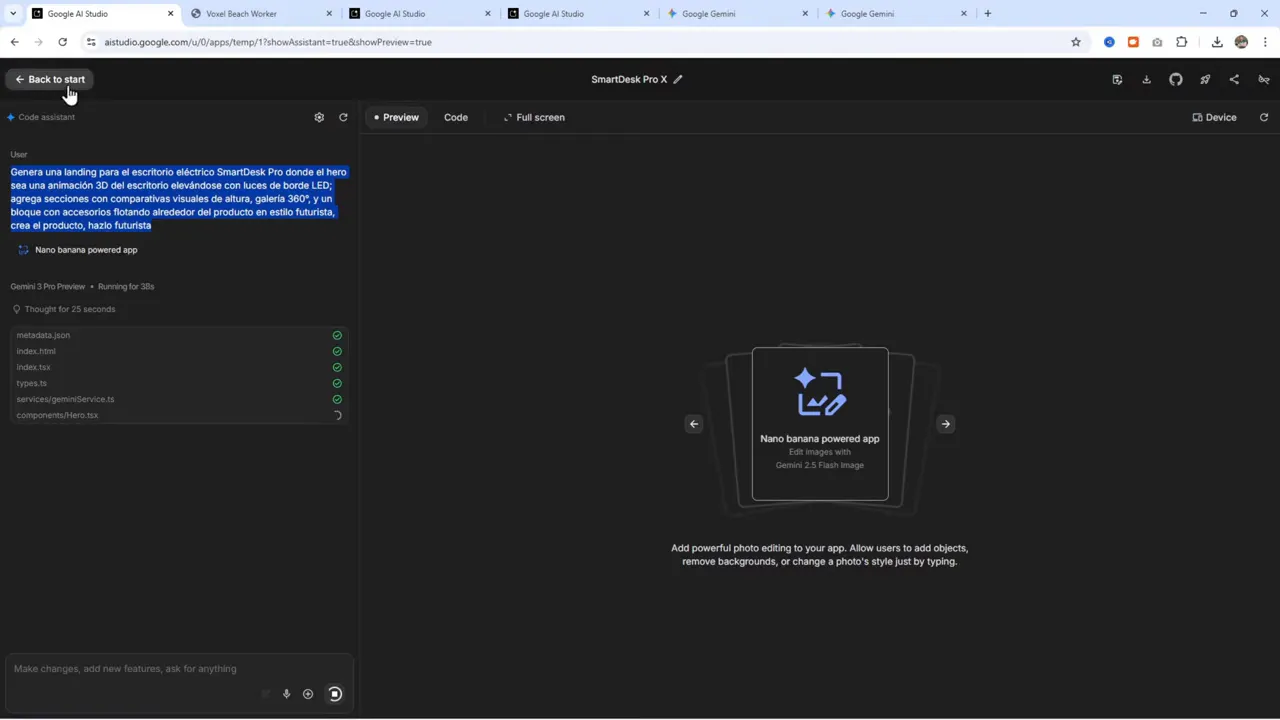Viewport: 1280px width, 720px height.
Task: Select the Deploy app rocket icon
Action: tap(1205, 79)
